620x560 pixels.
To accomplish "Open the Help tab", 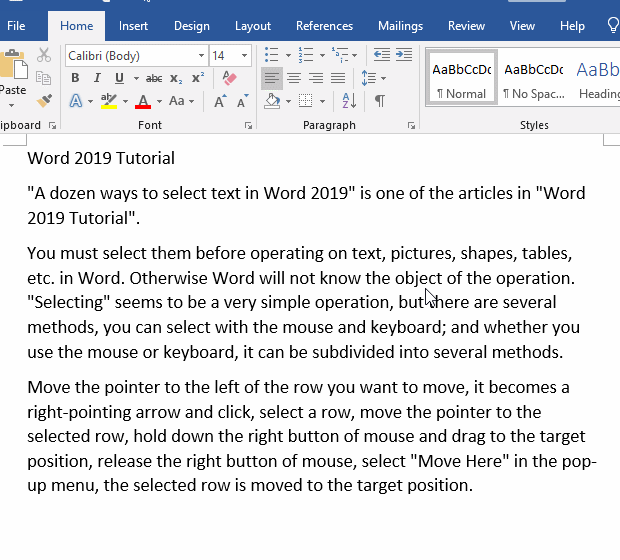I will (x=572, y=26).
